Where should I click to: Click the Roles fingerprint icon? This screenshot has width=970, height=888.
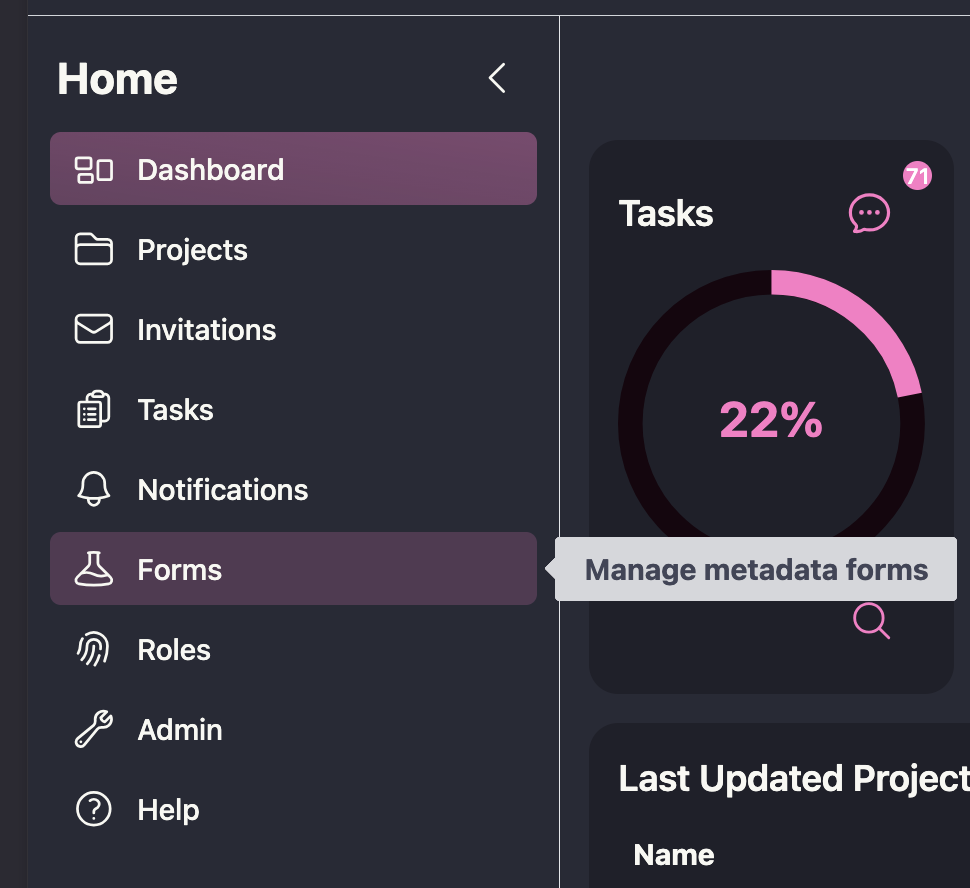(93, 649)
